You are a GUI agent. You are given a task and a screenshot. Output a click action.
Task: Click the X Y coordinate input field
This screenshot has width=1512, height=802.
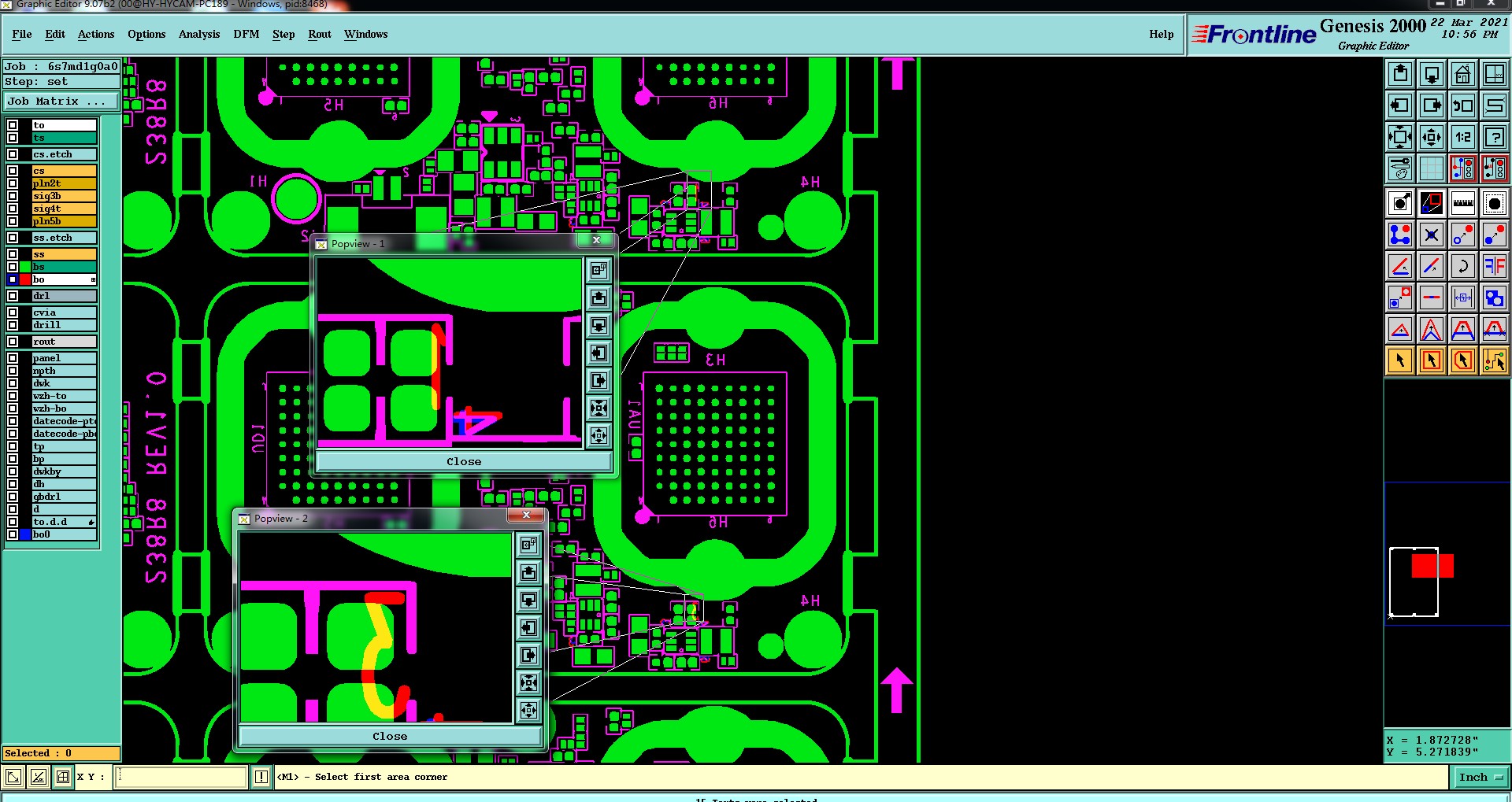coord(182,777)
